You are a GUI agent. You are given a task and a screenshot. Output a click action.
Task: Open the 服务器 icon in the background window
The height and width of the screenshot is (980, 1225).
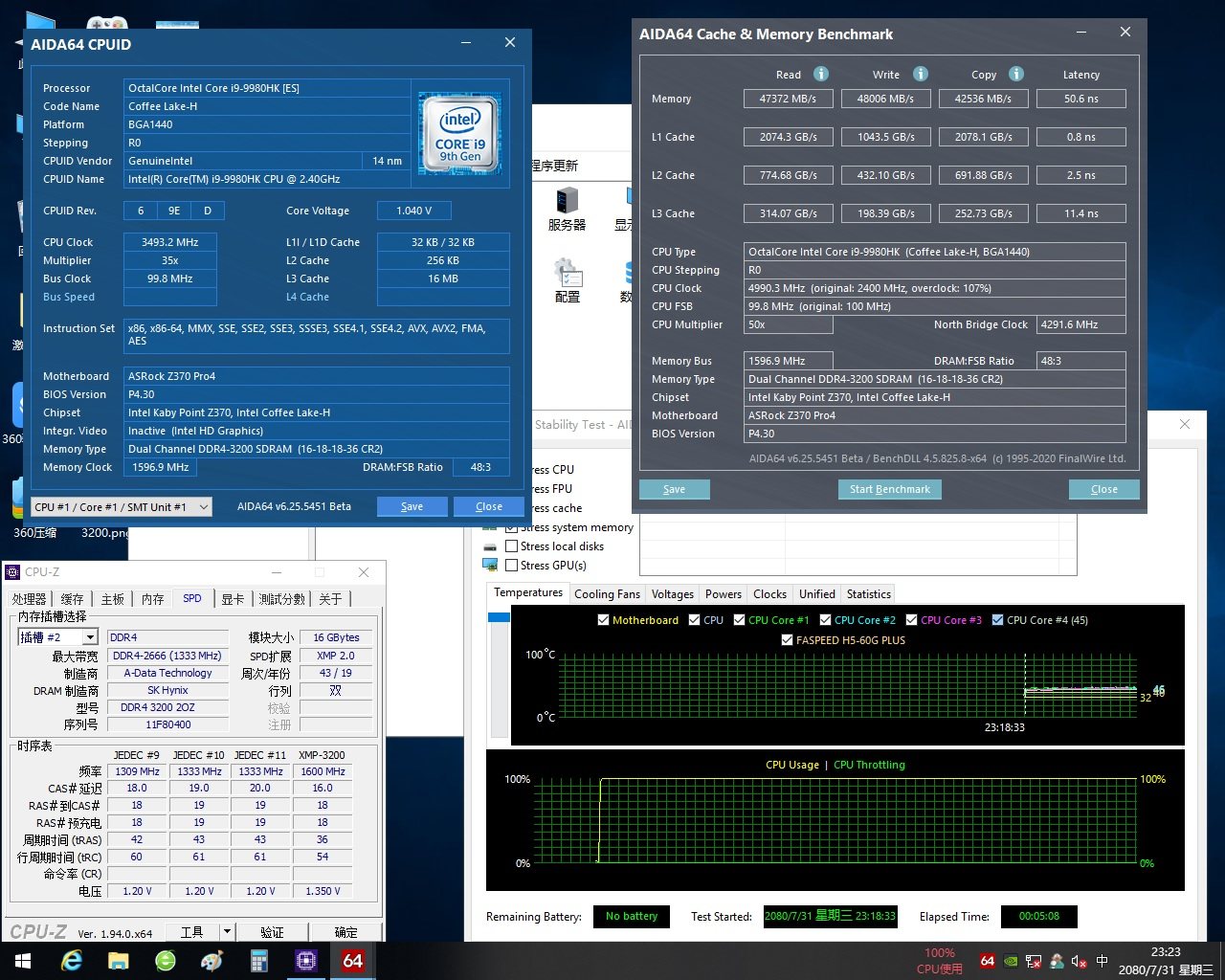(x=567, y=210)
